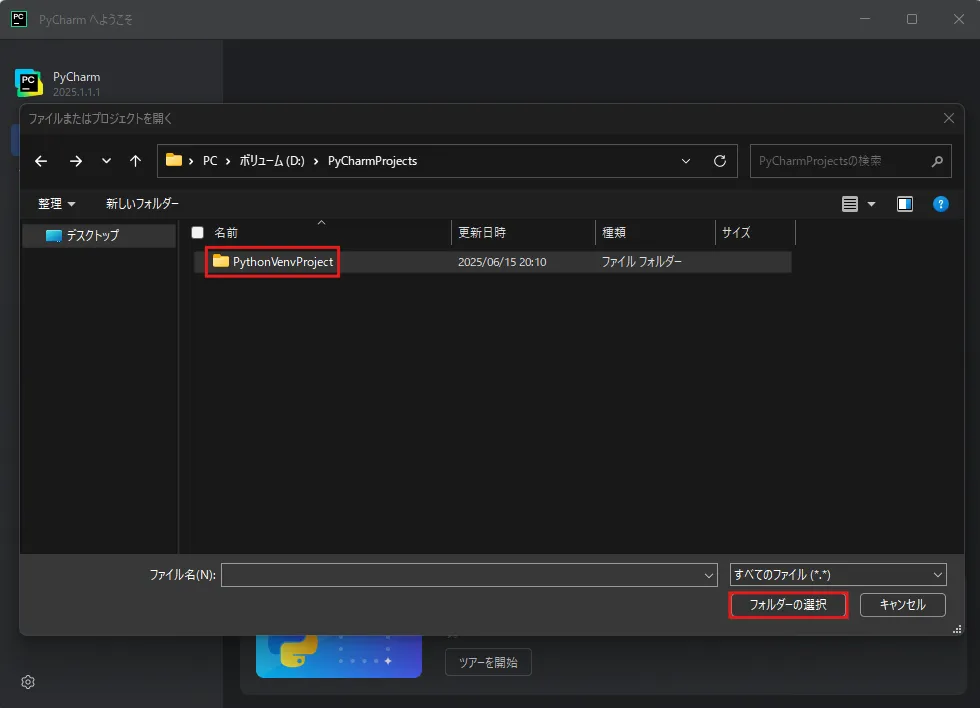The width and height of the screenshot is (980, 708).
Task: Start the tour with ツアーを開始
Action: click(488, 662)
